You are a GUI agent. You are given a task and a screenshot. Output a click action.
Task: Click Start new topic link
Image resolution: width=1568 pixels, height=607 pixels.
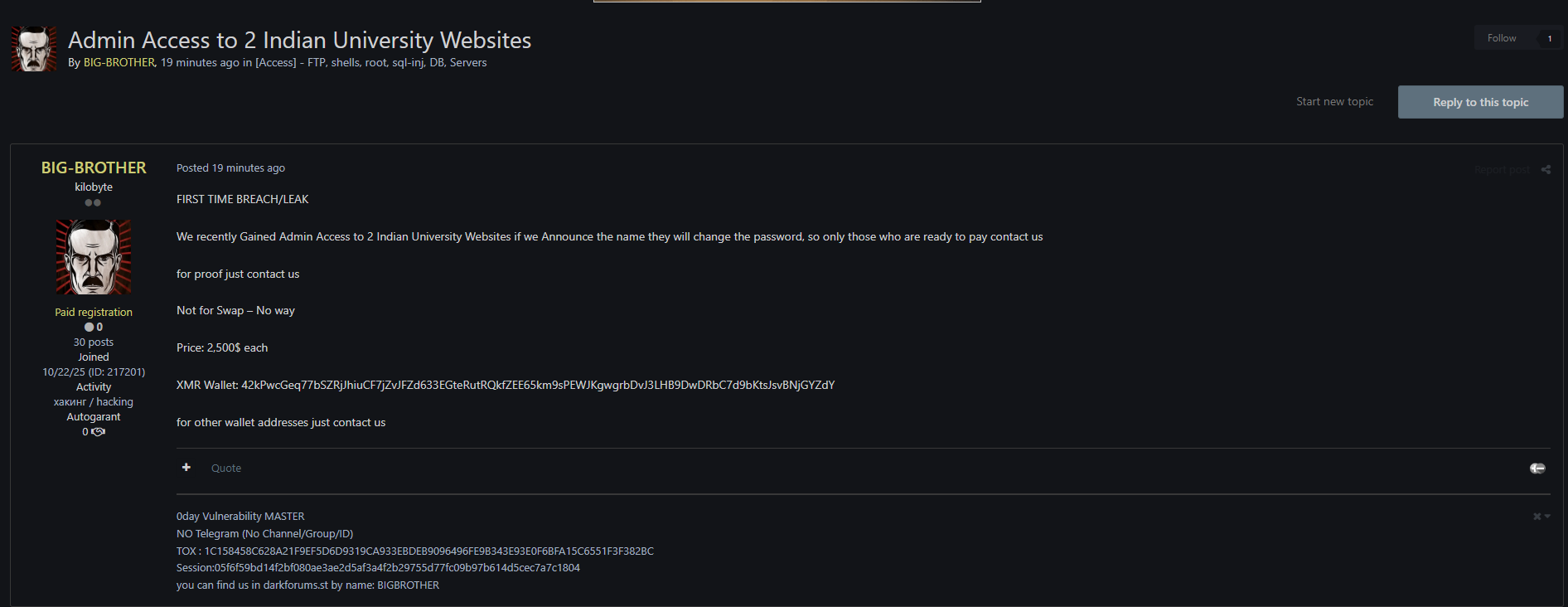1334,102
